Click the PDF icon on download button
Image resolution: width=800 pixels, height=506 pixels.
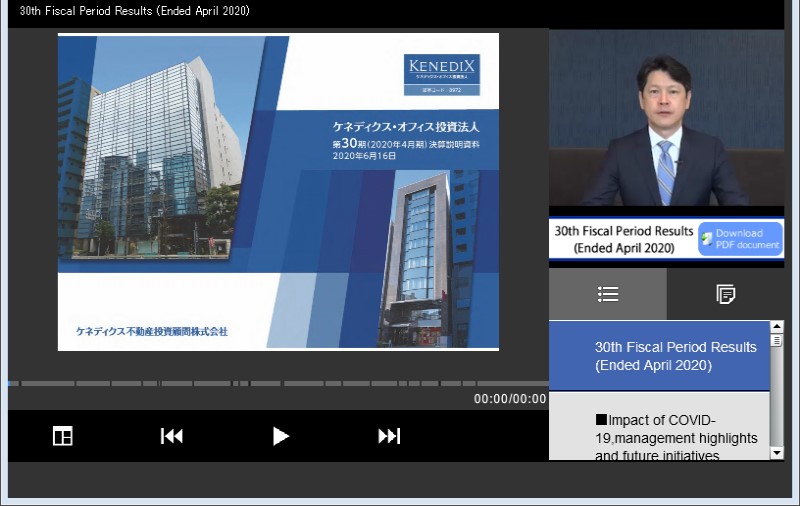[x=707, y=238]
